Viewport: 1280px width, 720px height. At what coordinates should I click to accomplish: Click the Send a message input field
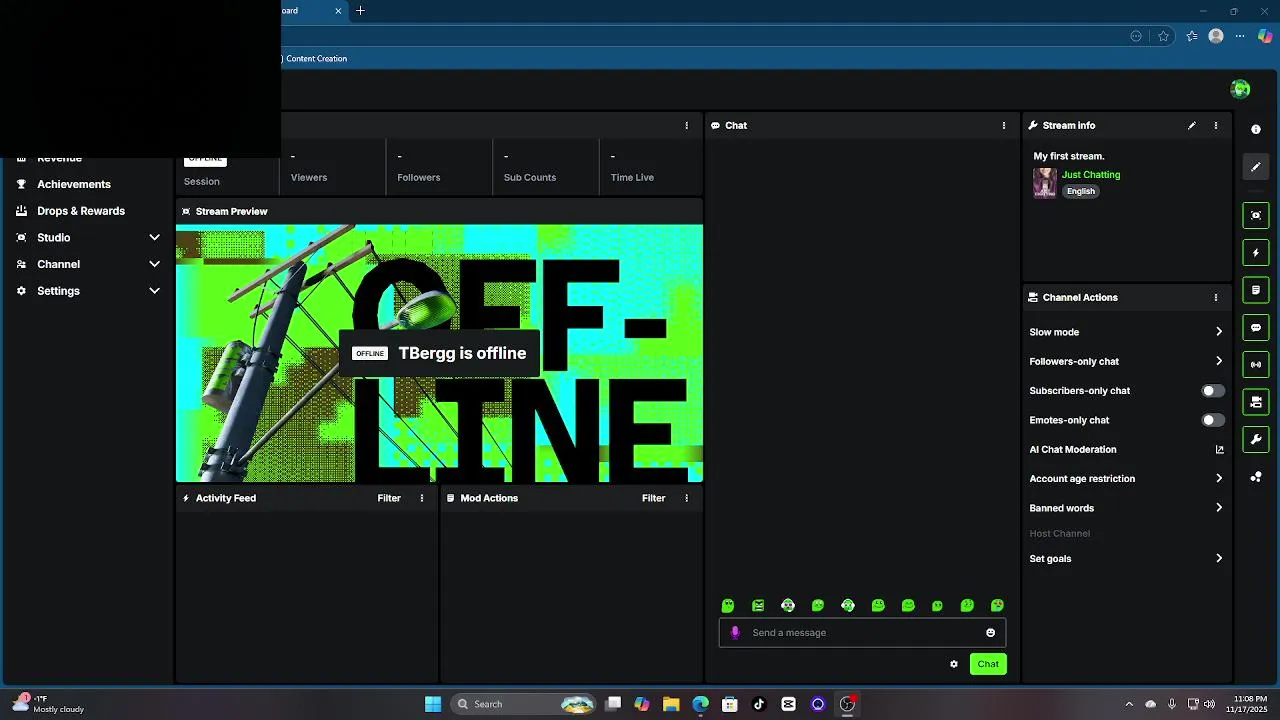pos(862,632)
